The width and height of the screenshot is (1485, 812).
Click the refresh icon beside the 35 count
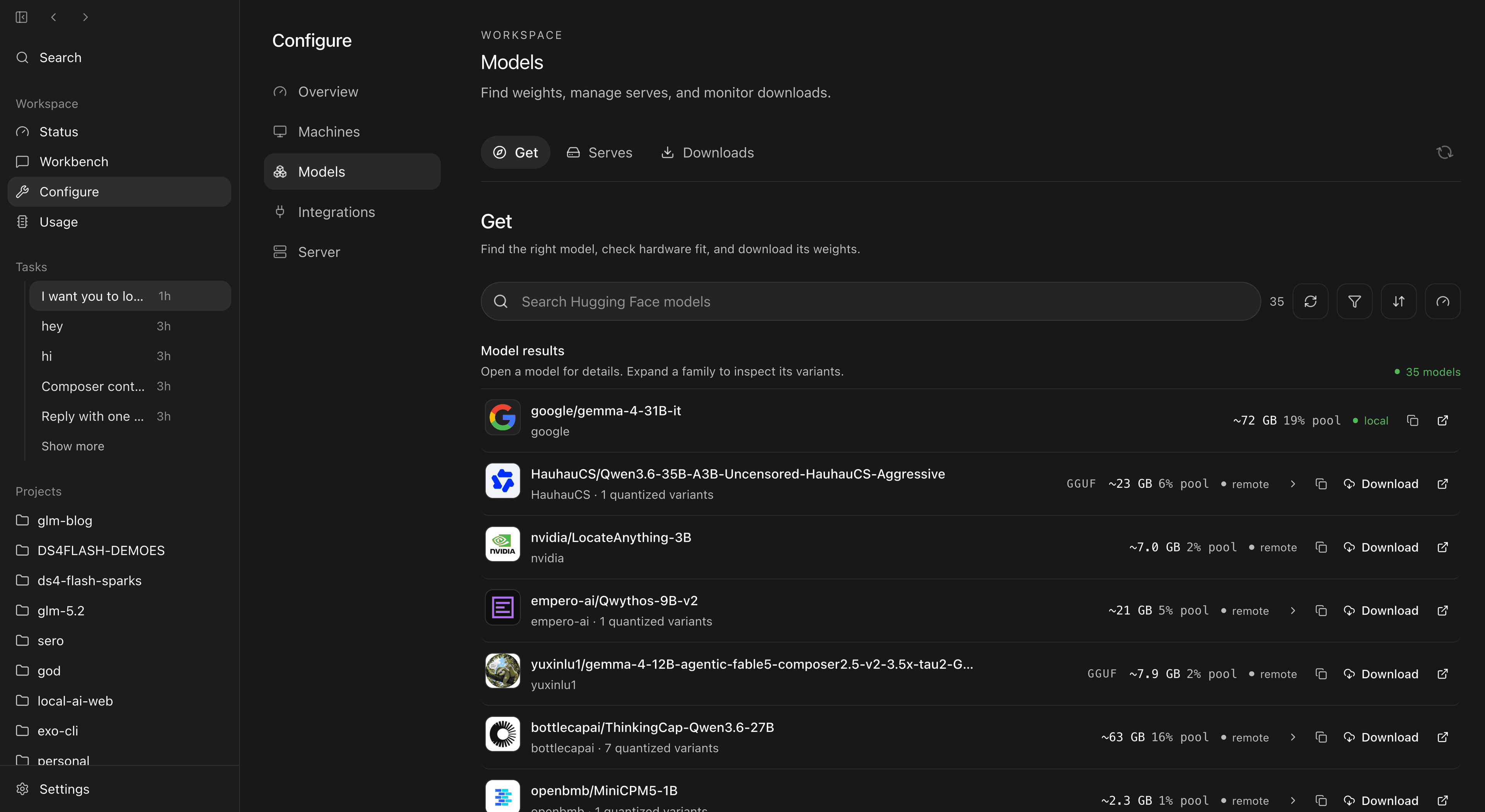pyautogui.click(x=1310, y=301)
